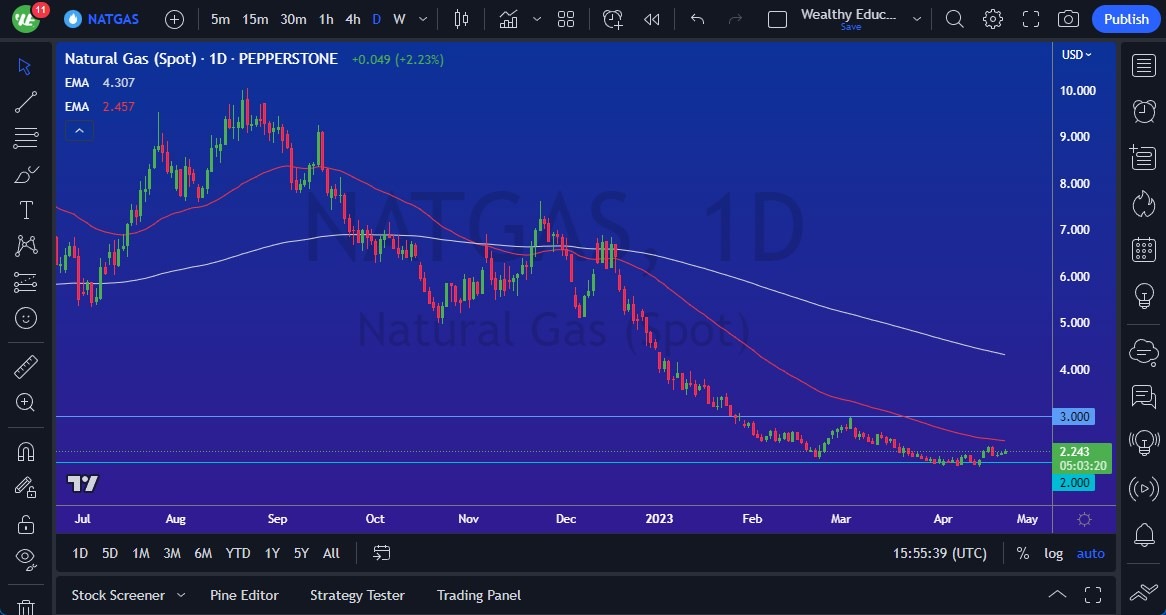
Task: Open the go to date calendar
Action: [381, 553]
